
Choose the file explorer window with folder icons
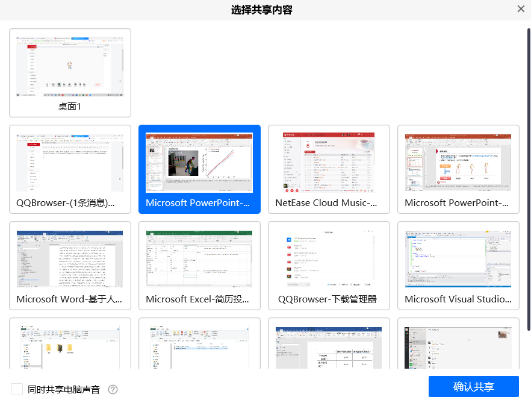pos(70,343)
